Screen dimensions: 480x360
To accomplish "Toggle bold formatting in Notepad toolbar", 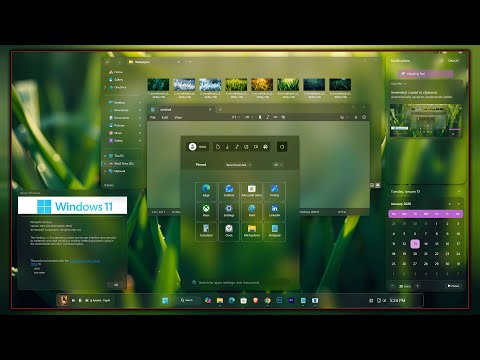I will coord(260,117).
